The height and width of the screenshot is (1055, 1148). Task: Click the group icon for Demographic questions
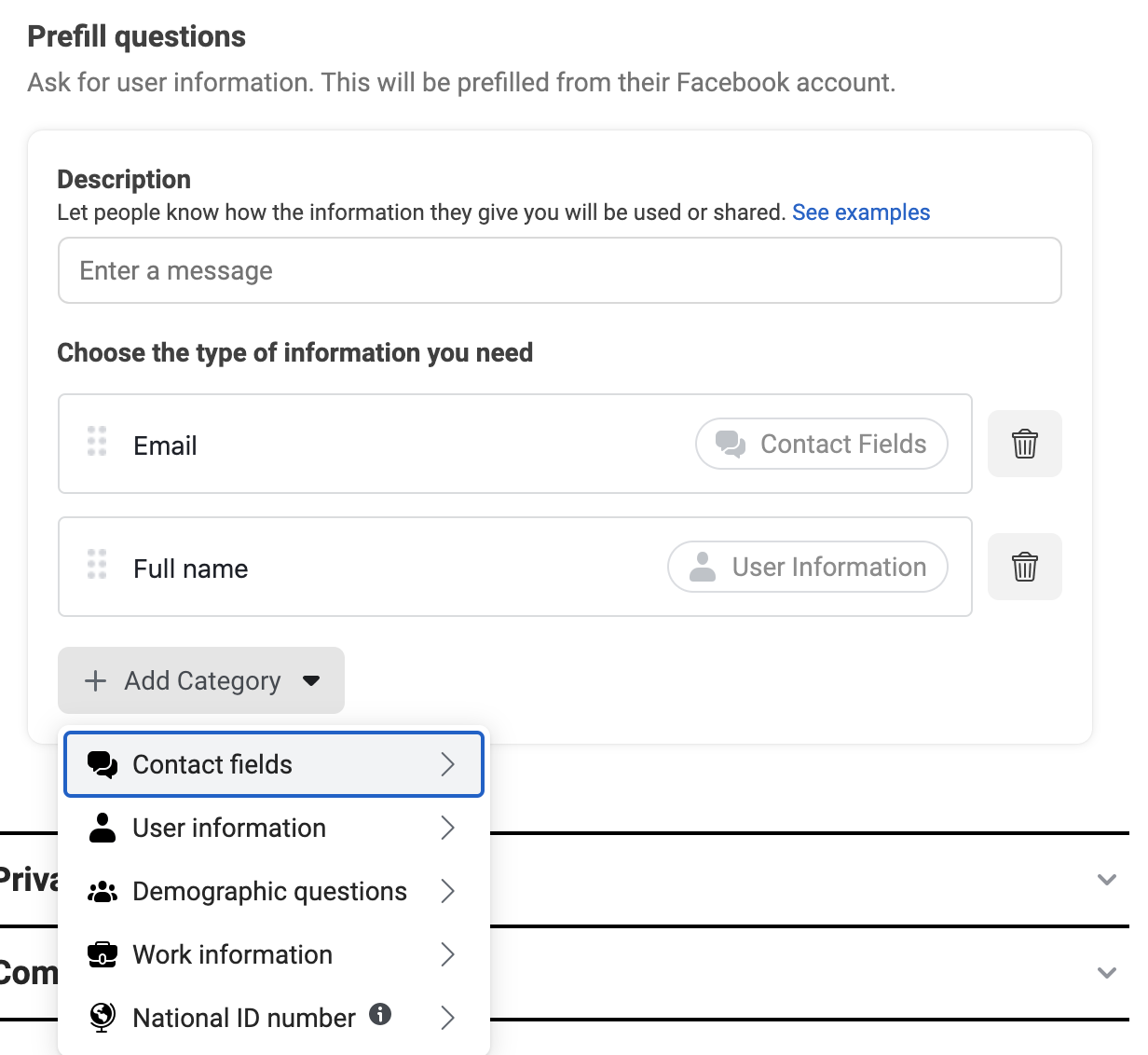click(102, 892)
